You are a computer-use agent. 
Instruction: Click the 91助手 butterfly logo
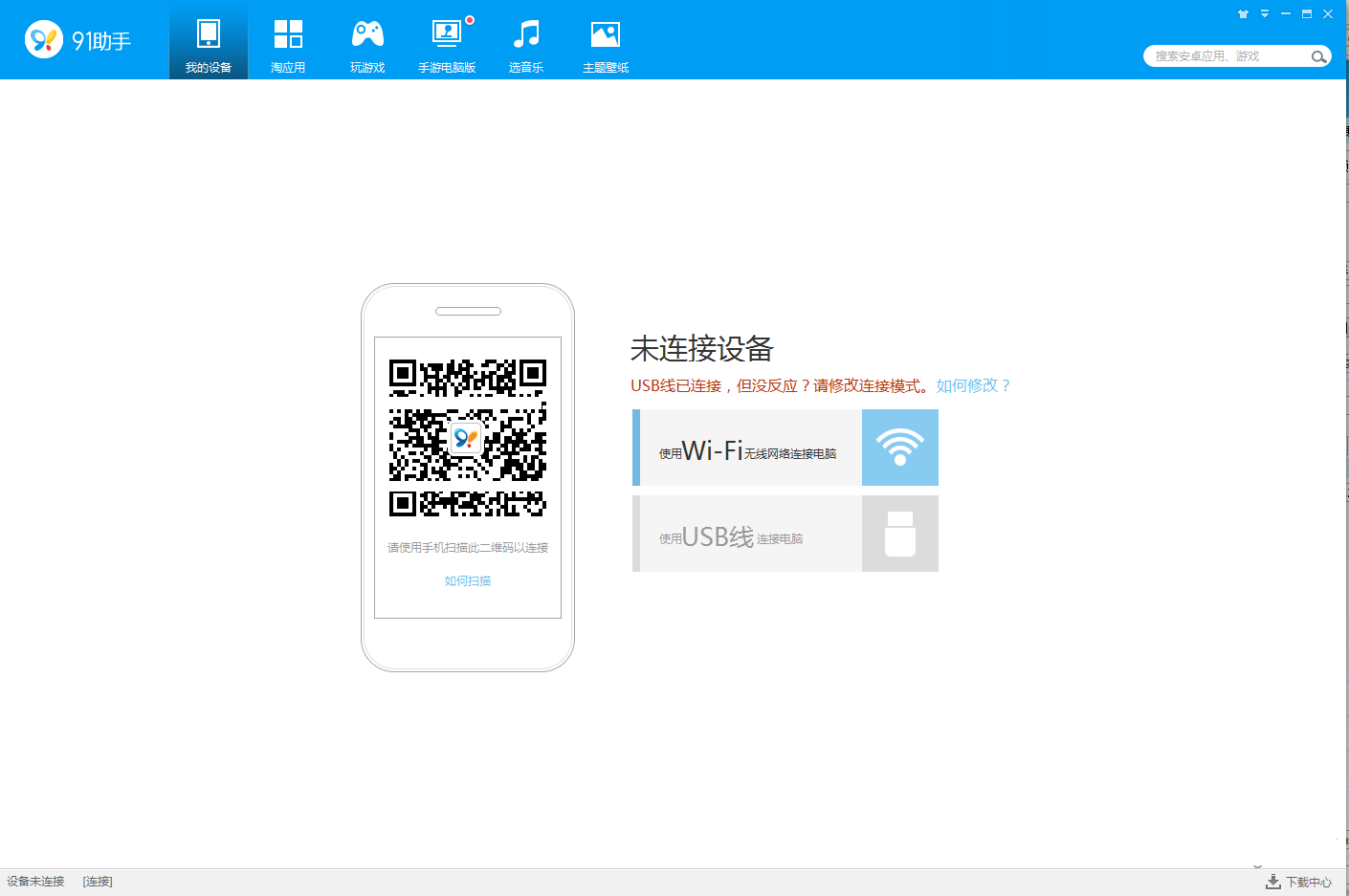click(44, 39)
